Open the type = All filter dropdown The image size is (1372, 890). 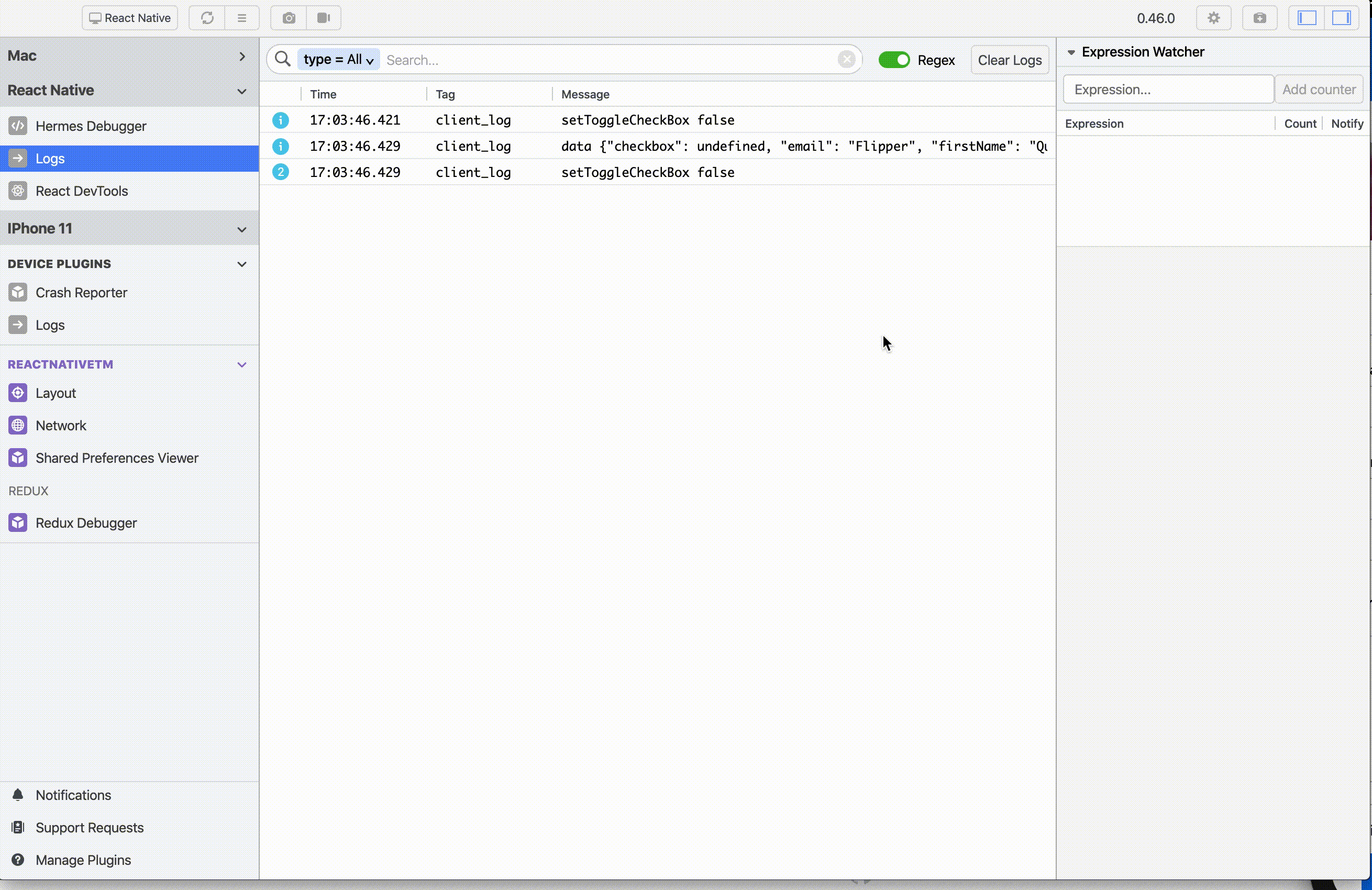pyautogui.click(x=338, y=59)
